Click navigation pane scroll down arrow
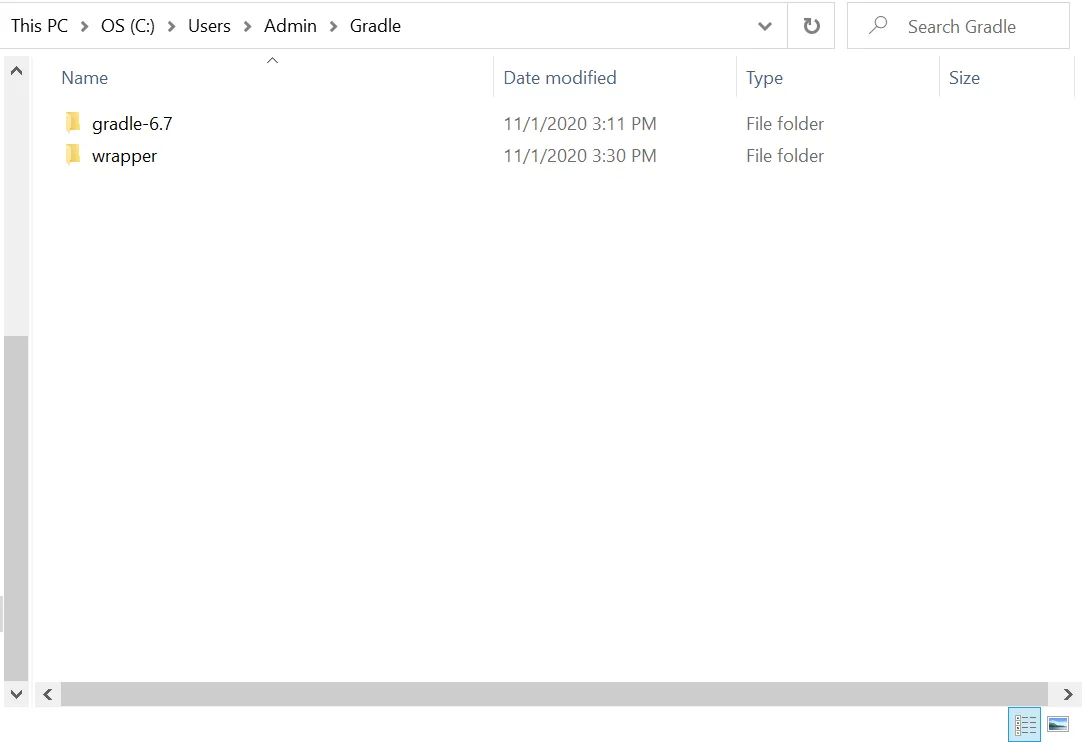 click(x=17, y=694)
